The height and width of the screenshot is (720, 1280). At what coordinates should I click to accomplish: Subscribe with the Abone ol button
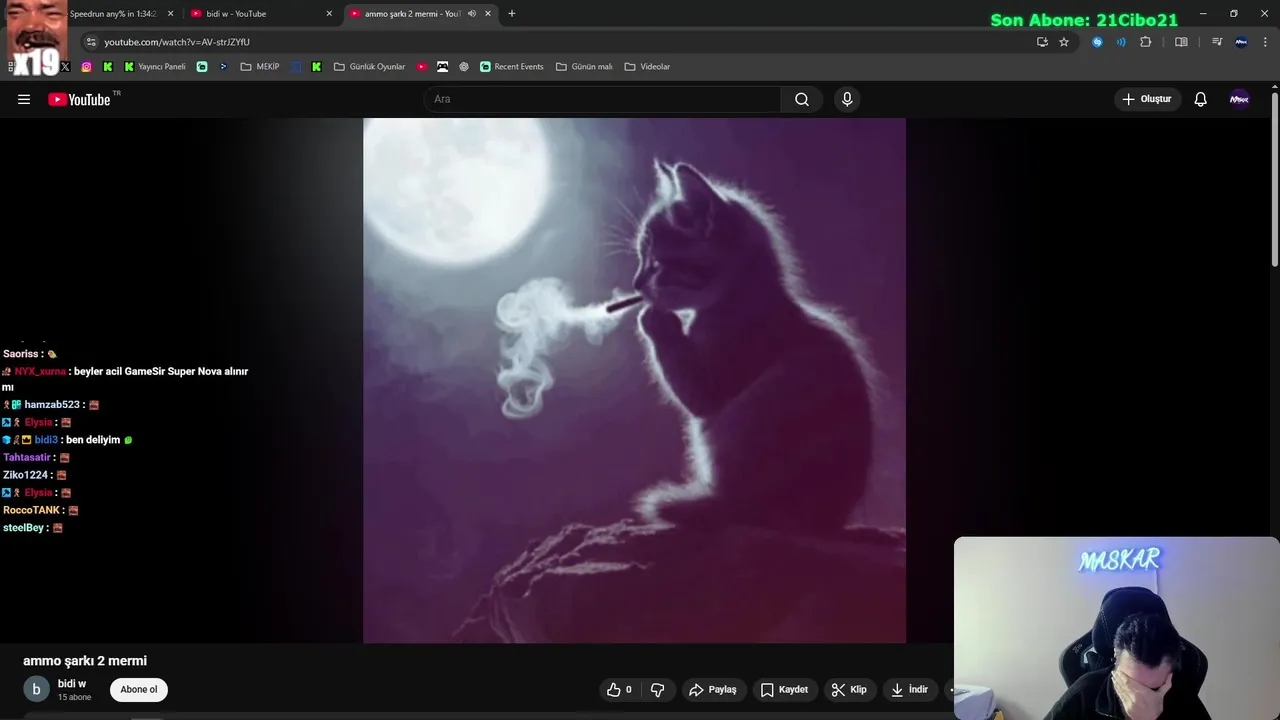pos(139,690)
